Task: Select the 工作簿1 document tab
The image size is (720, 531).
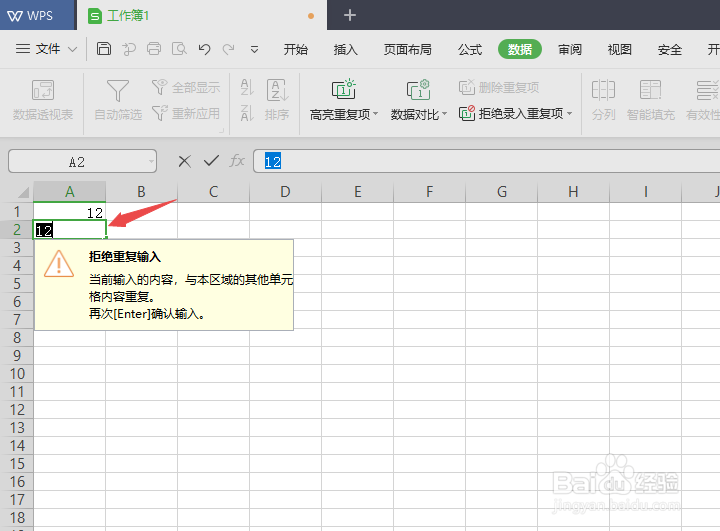Action: pos(202,16)
